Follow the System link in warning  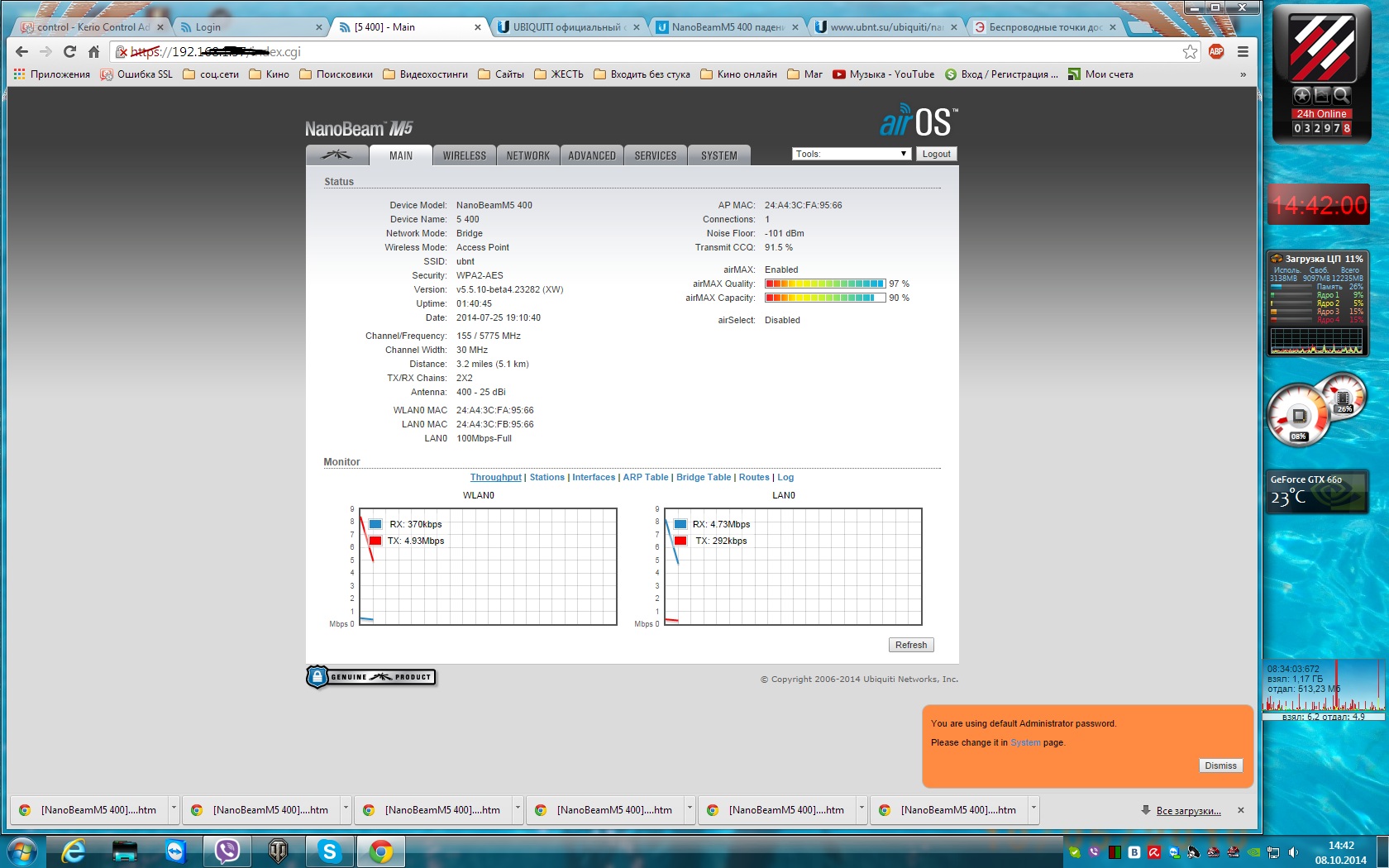pyautogui.click(x=1025, y=742)
